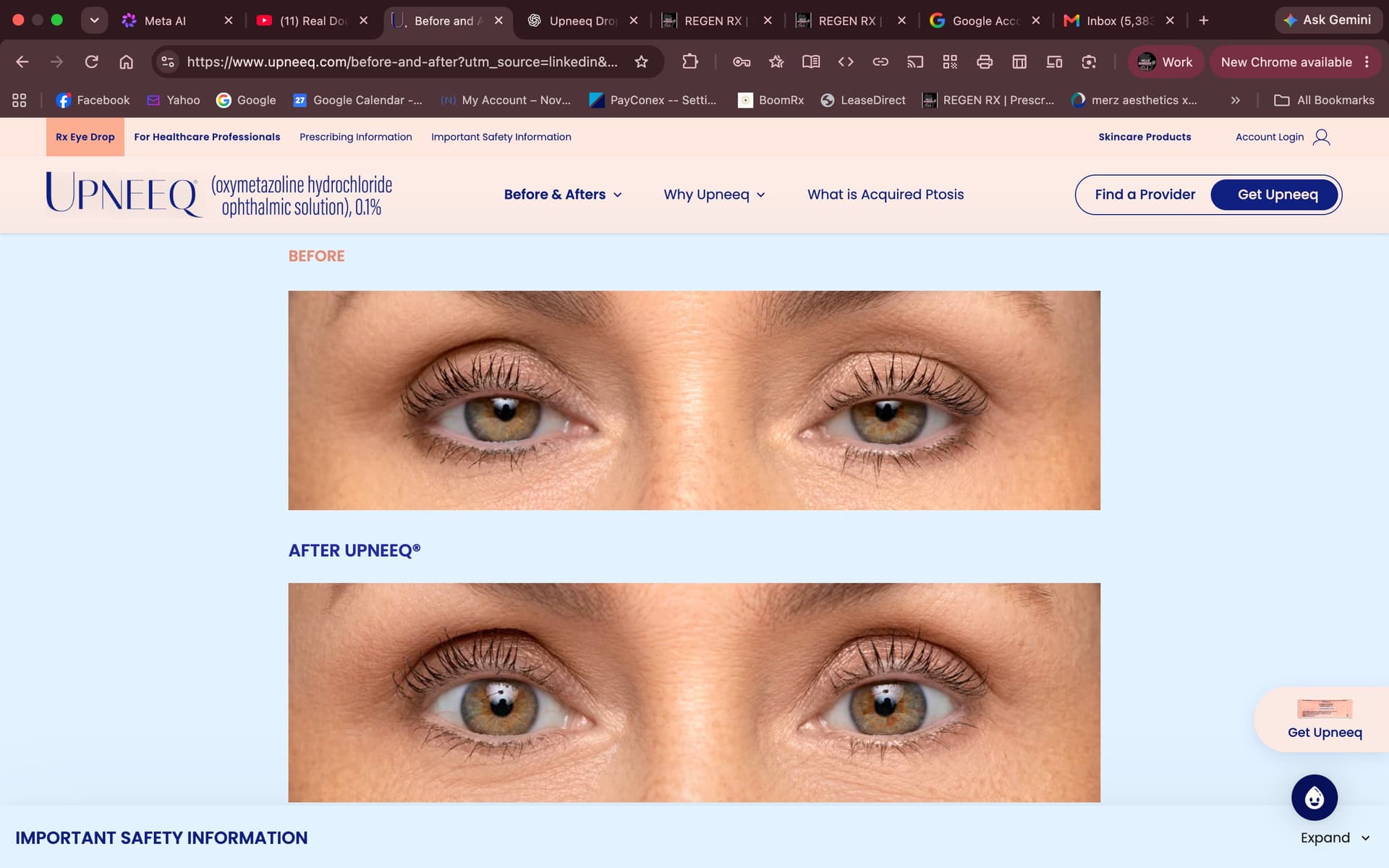Viewport: 1389px width, 868px height.
Task: Open the LeaseDirect bookmark
Action: coord(863,101)
